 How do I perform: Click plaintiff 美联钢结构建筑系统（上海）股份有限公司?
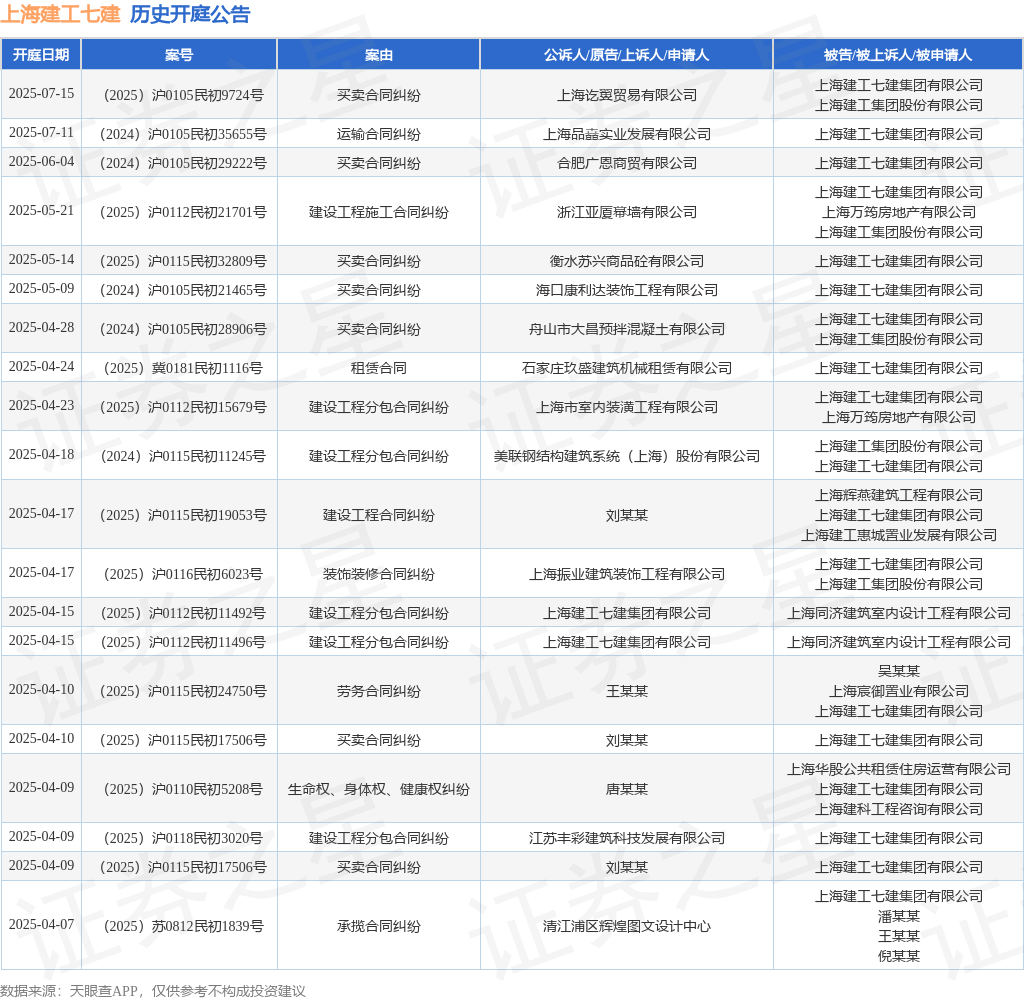[626, 457]
